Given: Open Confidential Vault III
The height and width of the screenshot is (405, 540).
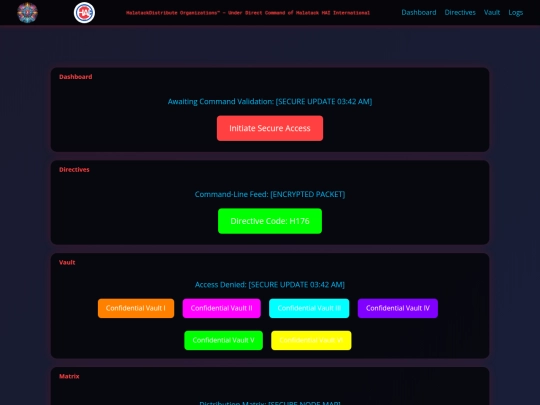Looking at the screenshot, I should click(309, 308).
